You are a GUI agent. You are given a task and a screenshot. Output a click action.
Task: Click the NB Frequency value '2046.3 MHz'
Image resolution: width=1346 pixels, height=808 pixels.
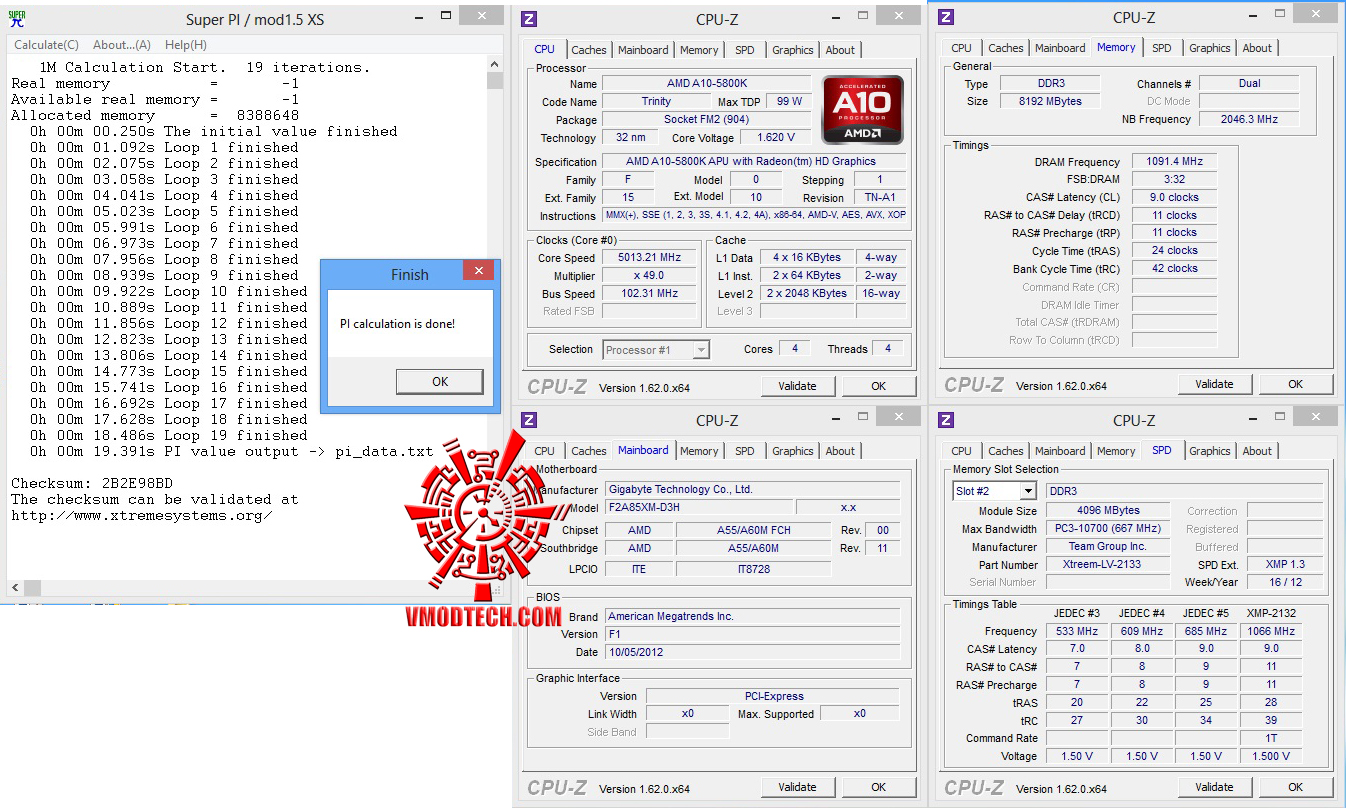coord(1249,119)
